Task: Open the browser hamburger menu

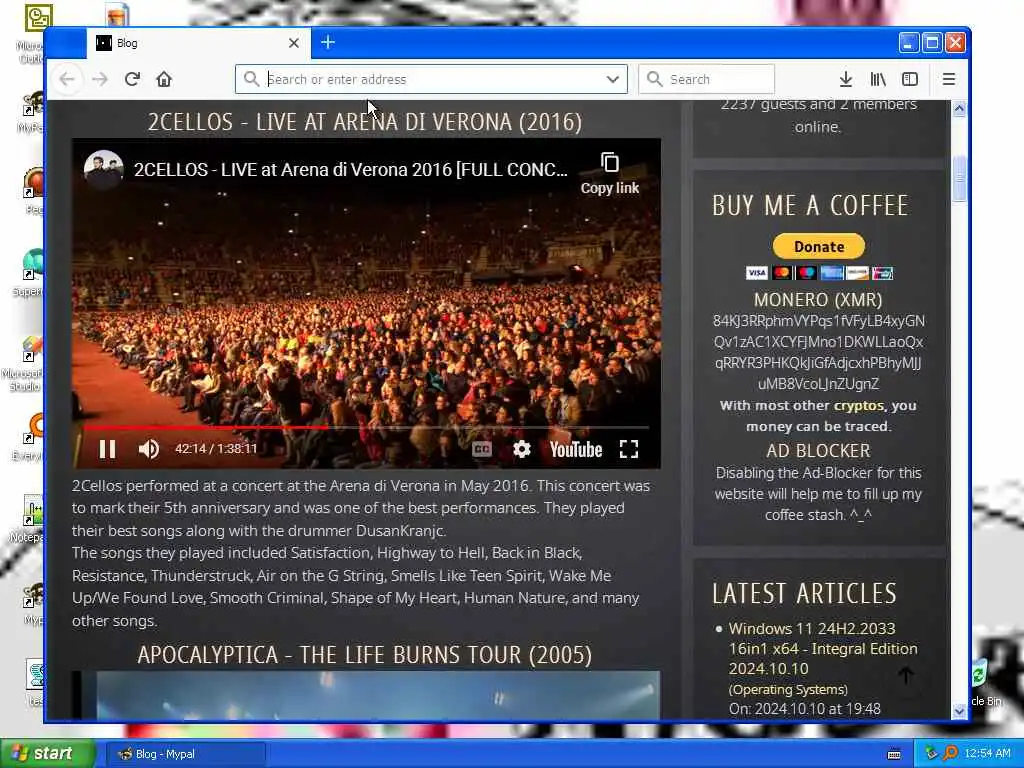Action: pyautogui.click(x=949, y=79)
